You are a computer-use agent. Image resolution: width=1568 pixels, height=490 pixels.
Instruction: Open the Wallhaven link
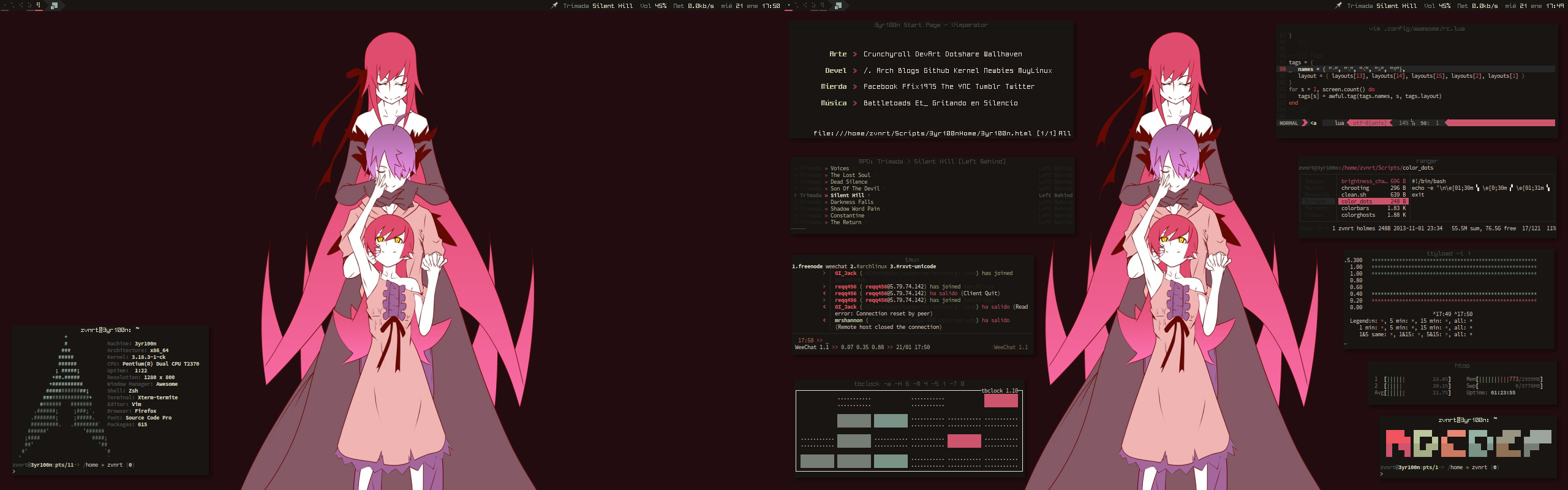click(x=1003, y=54)
